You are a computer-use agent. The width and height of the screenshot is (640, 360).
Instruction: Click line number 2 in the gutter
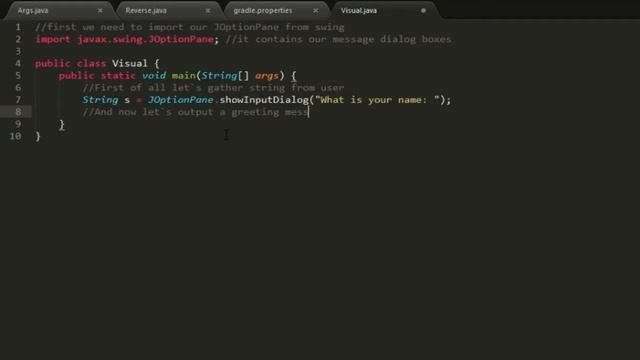click(18, 39)
